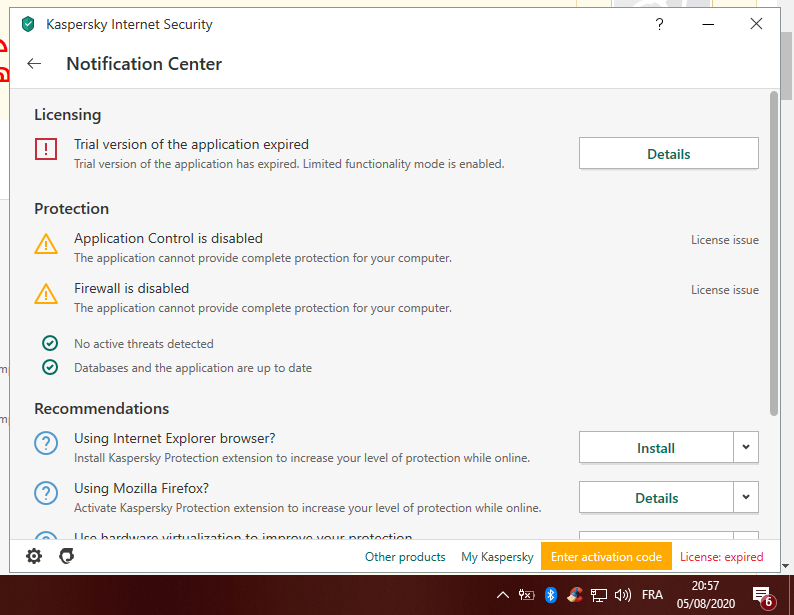
Task: Click question icon for Mozilla Firefox recommendation
Action: pyautogui.click(x=46, y=493)
